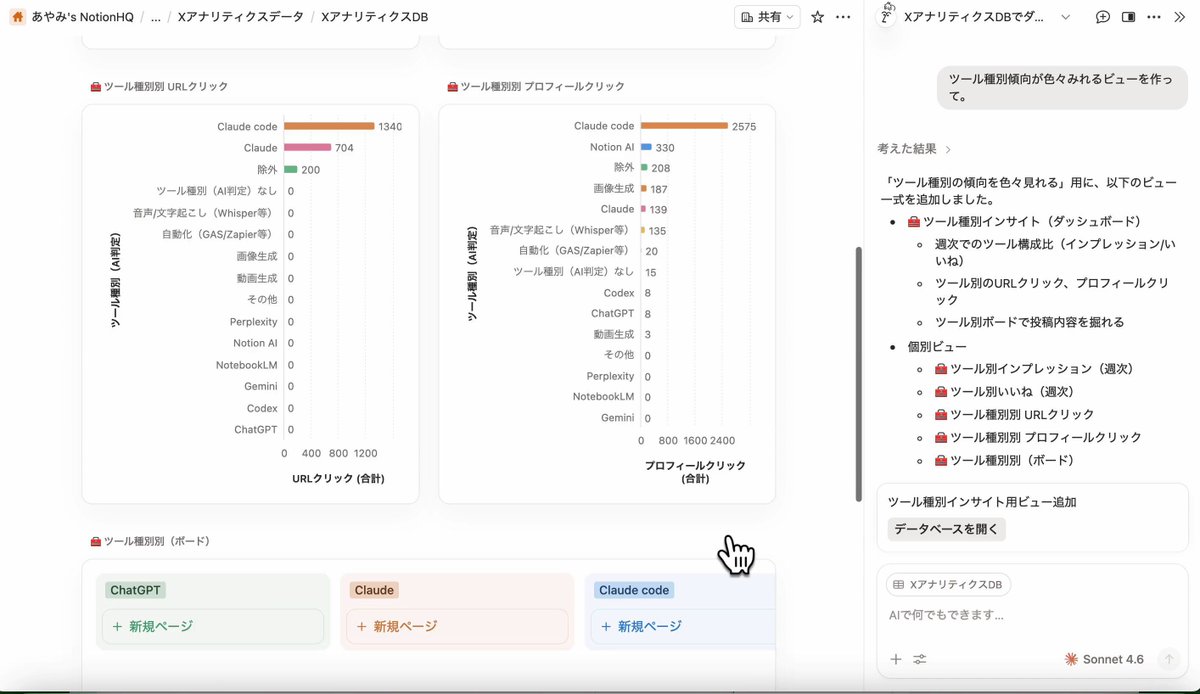Open page options three-dot menu
The width and height of the screenshot is (1200, 694).
(843, 17)
